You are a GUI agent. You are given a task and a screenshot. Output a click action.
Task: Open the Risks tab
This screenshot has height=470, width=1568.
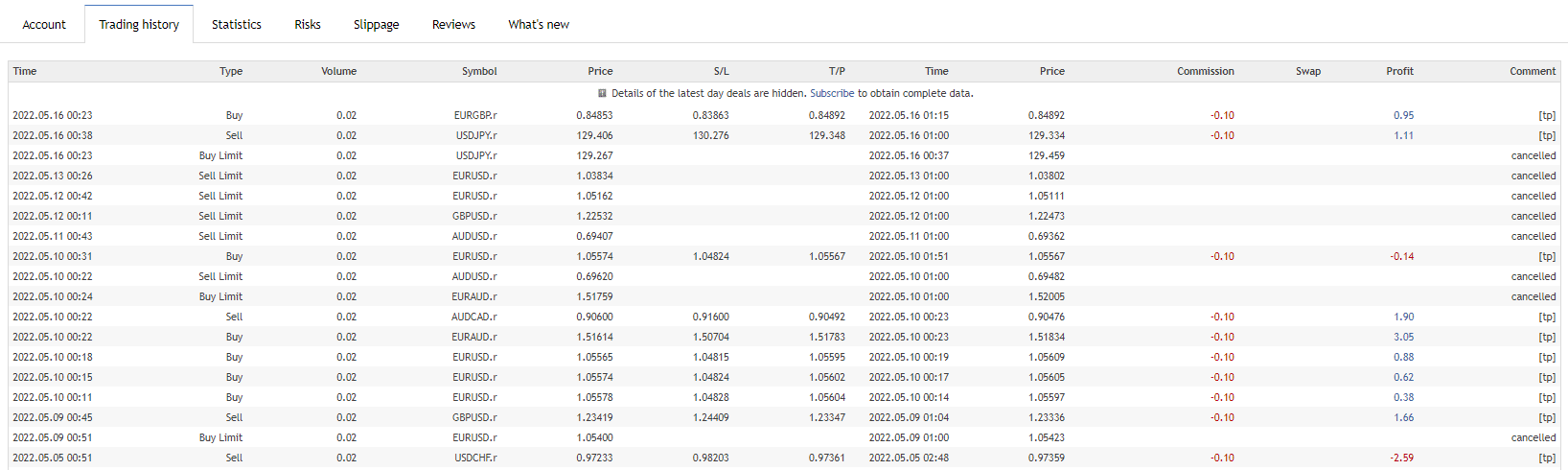[308, 24]
